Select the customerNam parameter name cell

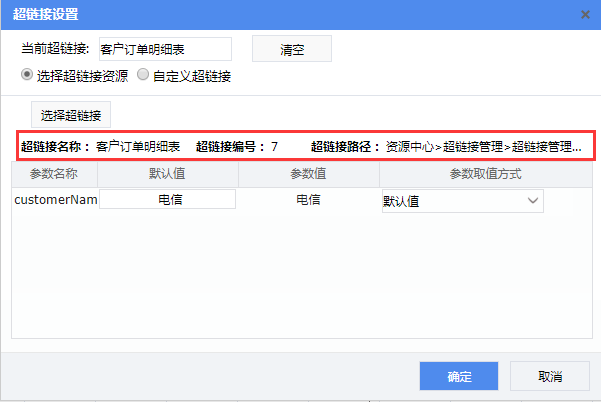pyautogui.click(x=55, y=200)
